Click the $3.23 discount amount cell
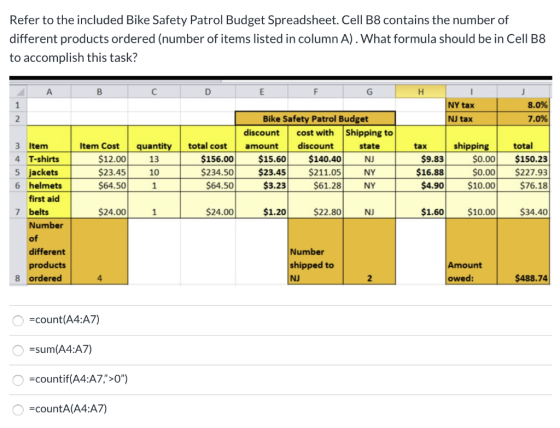The image size is (560, 428). pyautogui.click(x=261, y=185)
